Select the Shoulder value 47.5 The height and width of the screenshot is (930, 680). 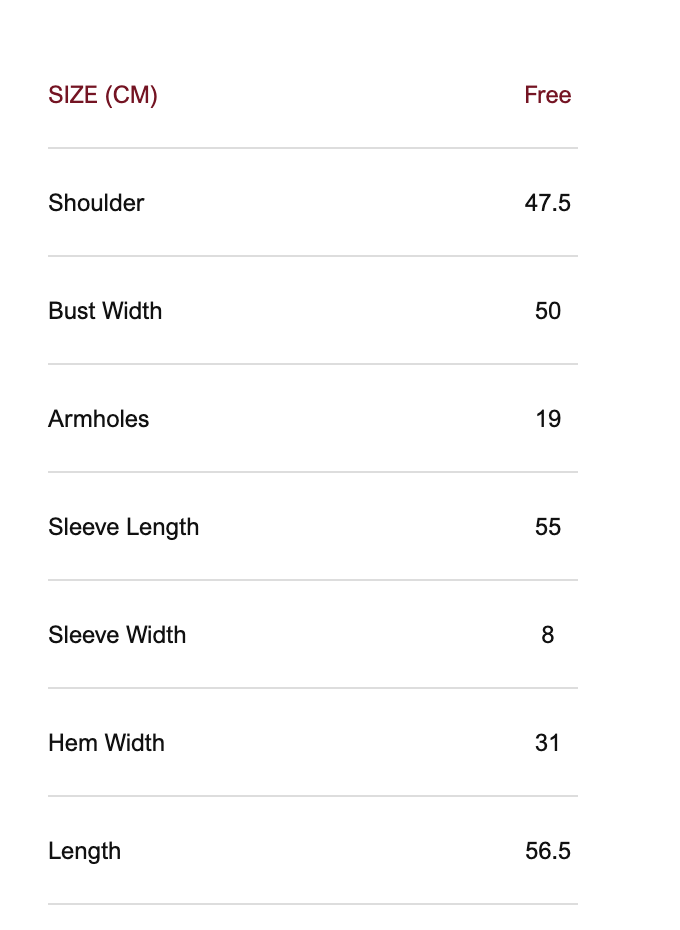click(547, 203)
